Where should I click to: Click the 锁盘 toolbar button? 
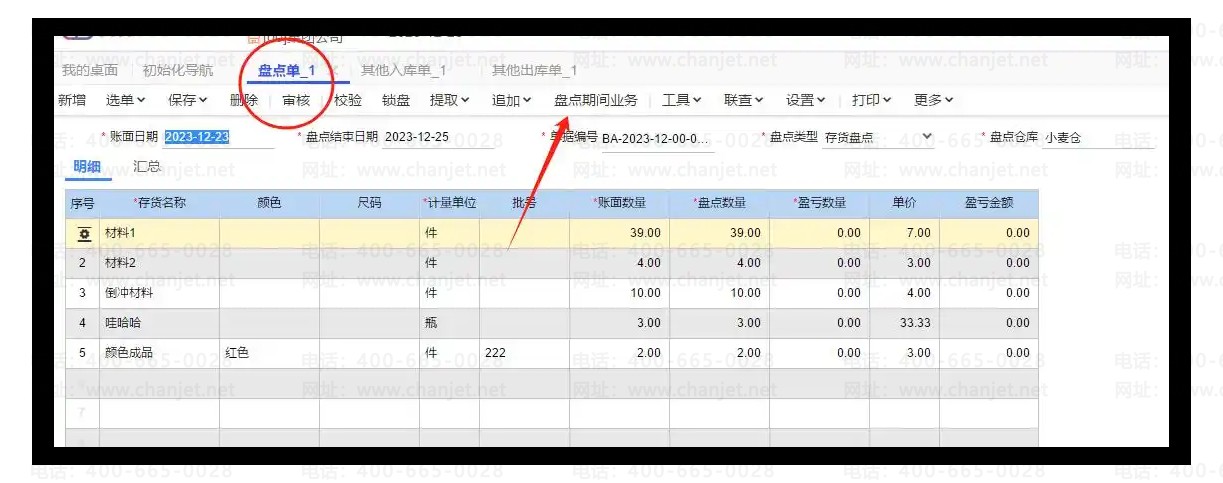coord(396,100)
